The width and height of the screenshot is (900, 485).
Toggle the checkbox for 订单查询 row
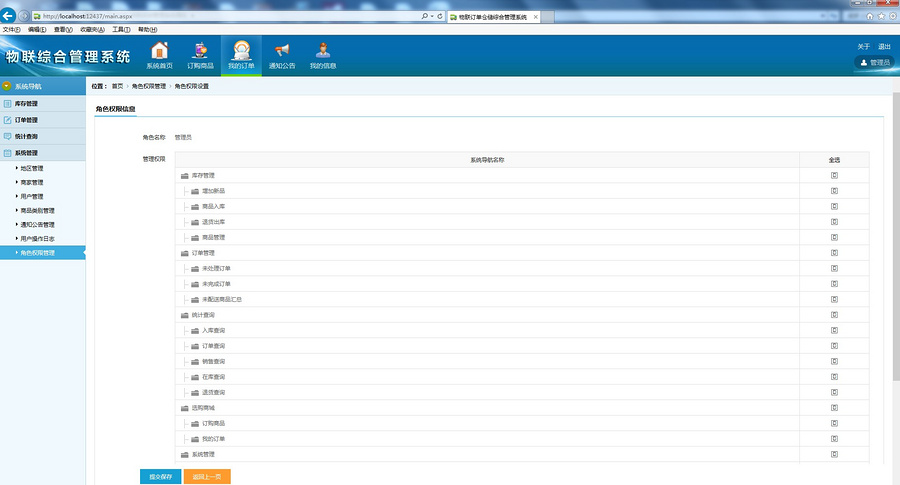[x=835, y=346]
